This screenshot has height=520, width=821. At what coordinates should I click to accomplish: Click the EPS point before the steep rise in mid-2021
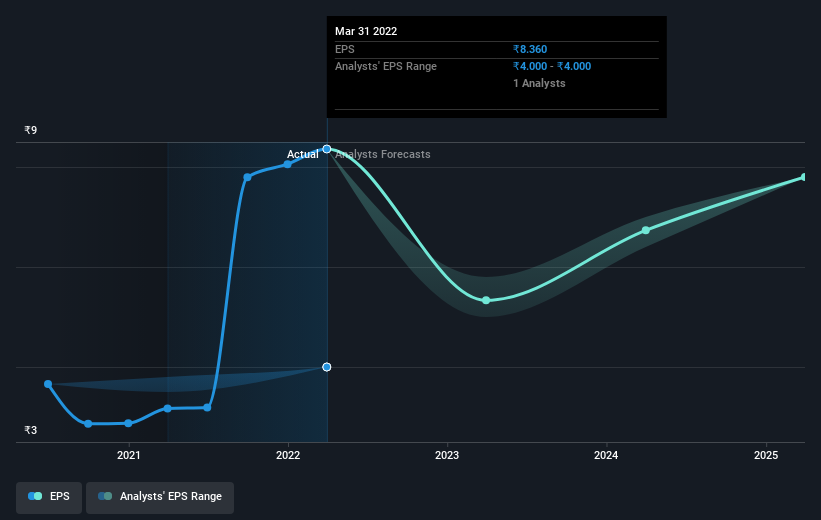(207, 407)
